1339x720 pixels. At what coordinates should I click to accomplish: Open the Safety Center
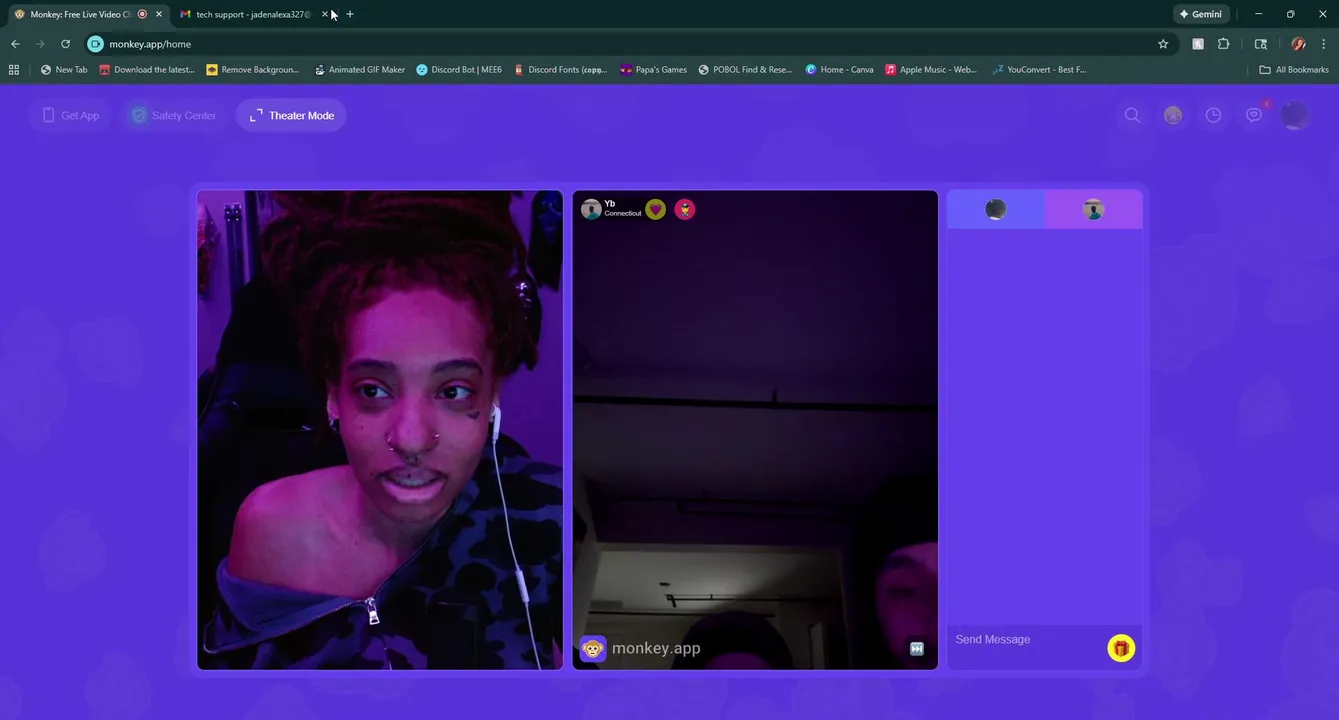tap(174, 115)
